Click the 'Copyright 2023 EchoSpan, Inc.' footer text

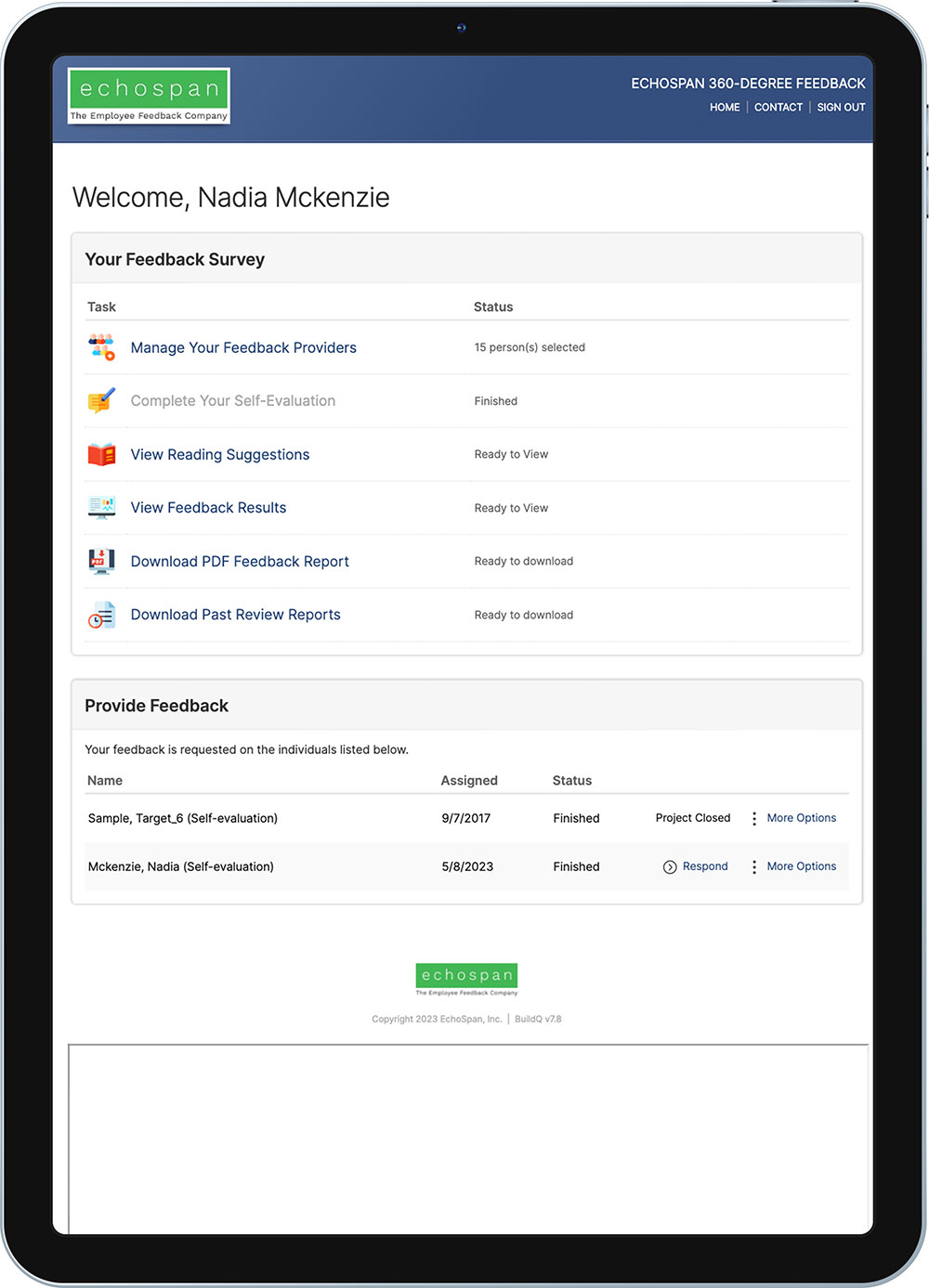tap(437, 1019)
